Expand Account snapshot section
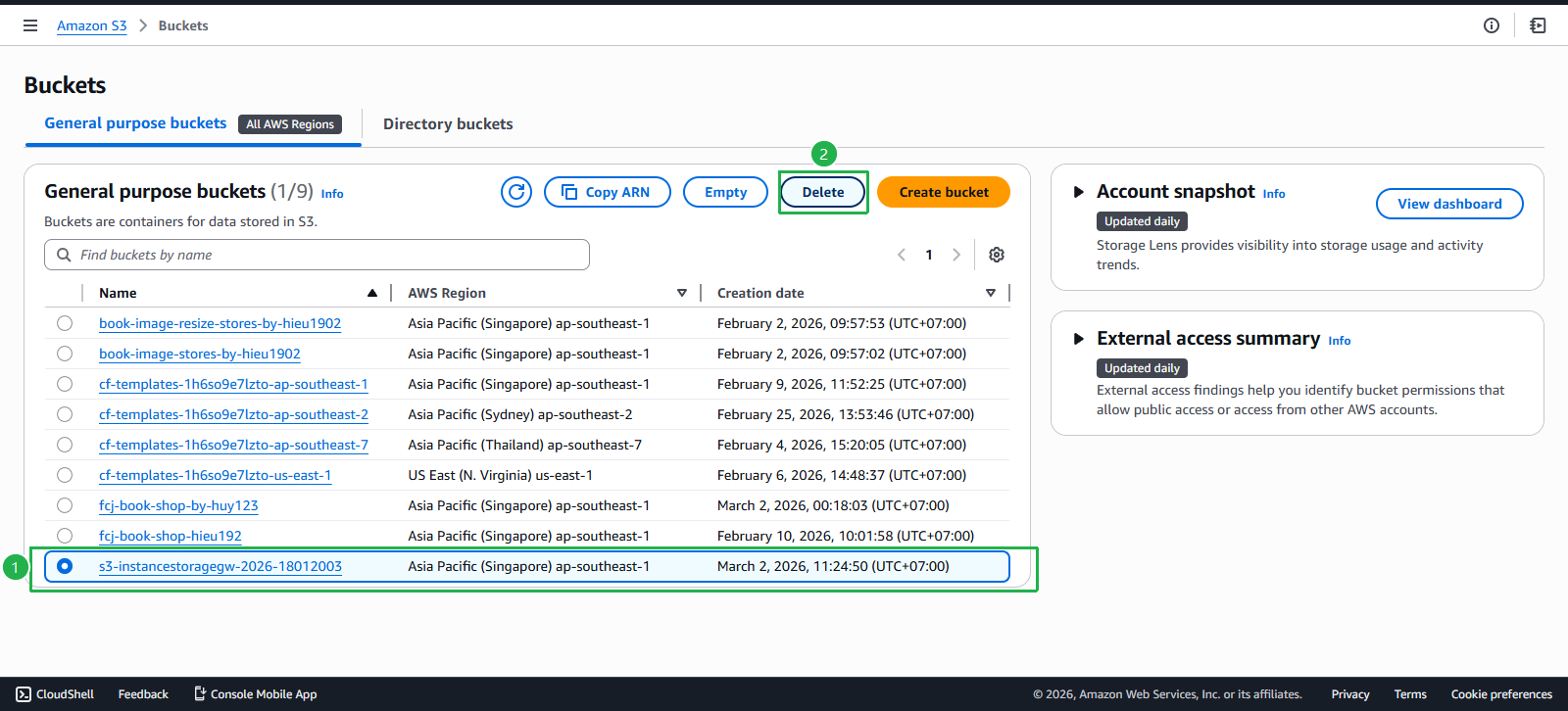 coord(1078,192)
